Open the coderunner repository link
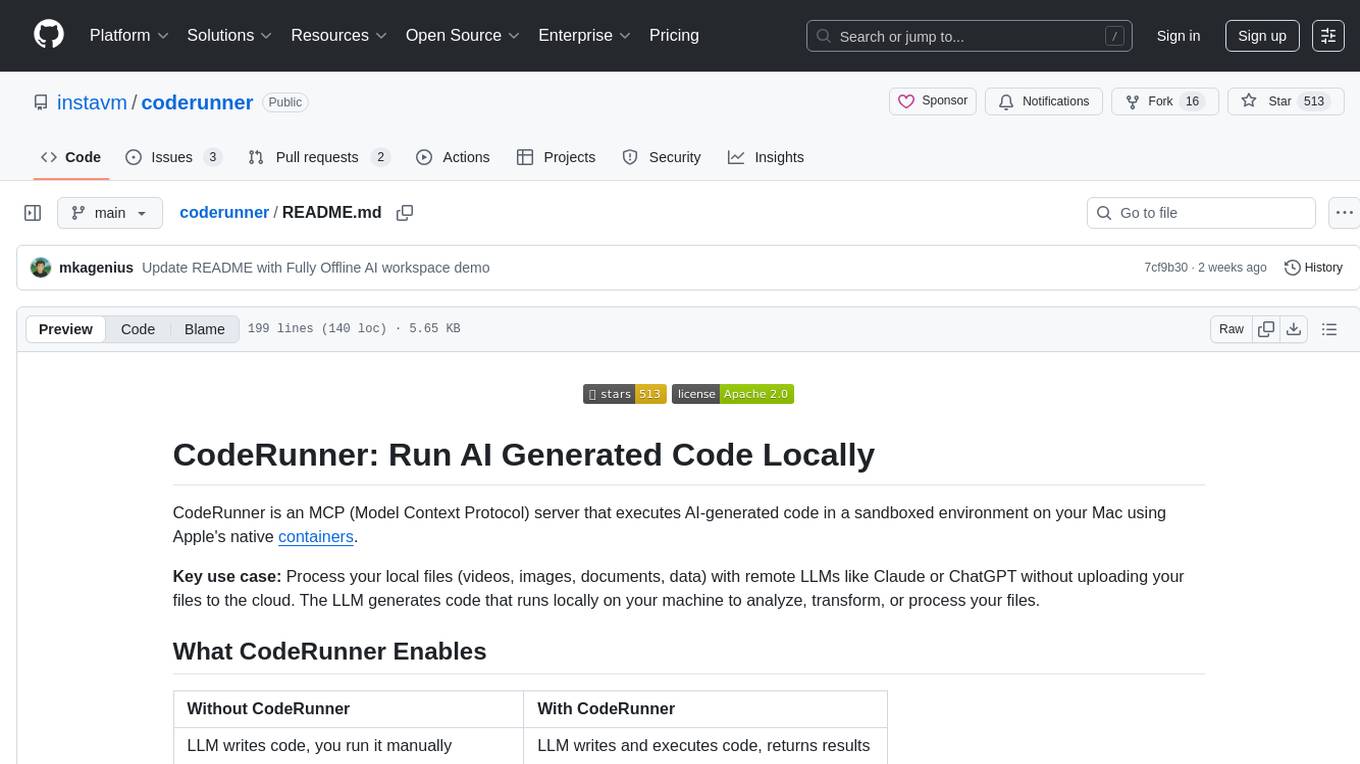 tap(197, 102)
